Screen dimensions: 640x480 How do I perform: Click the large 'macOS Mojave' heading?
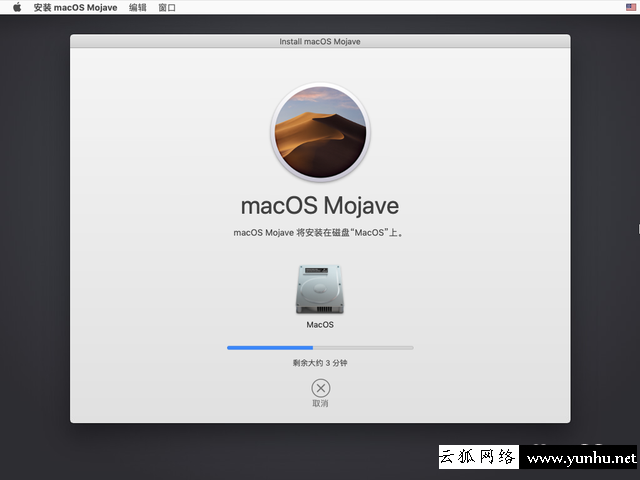(320, 206)
